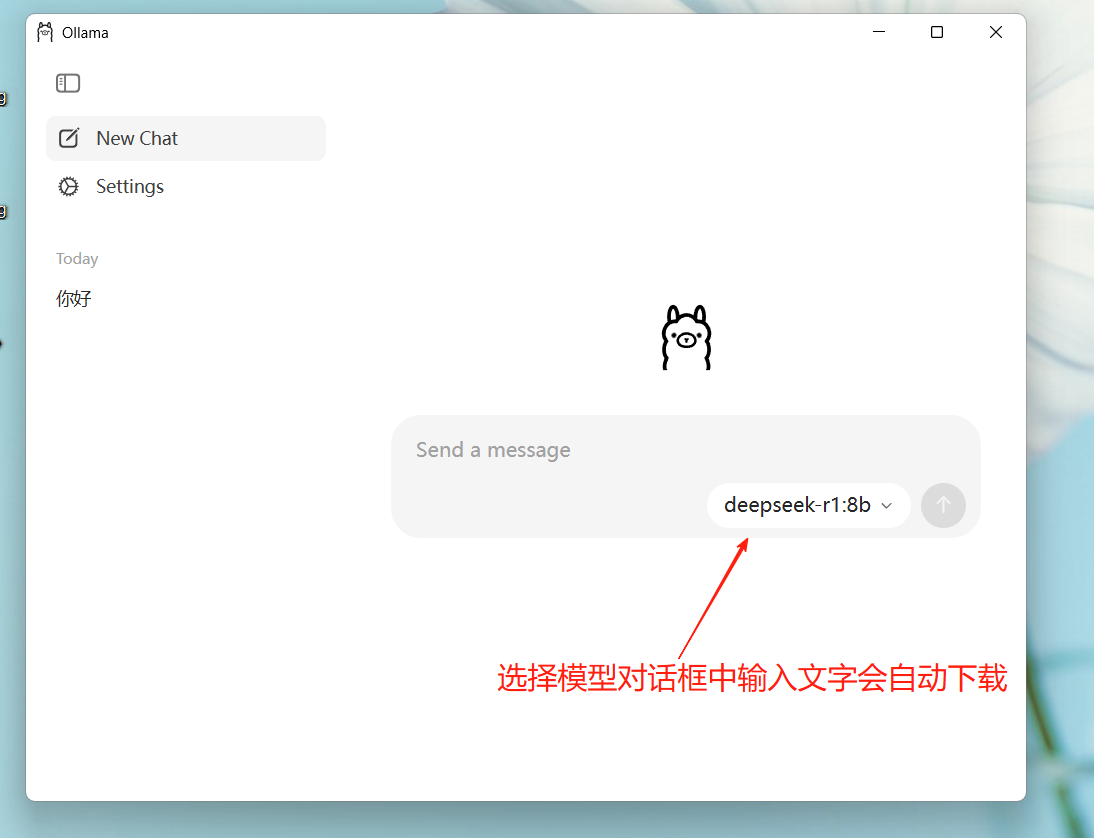Expand the deepseek-r1:8b model dropdown

808,504
